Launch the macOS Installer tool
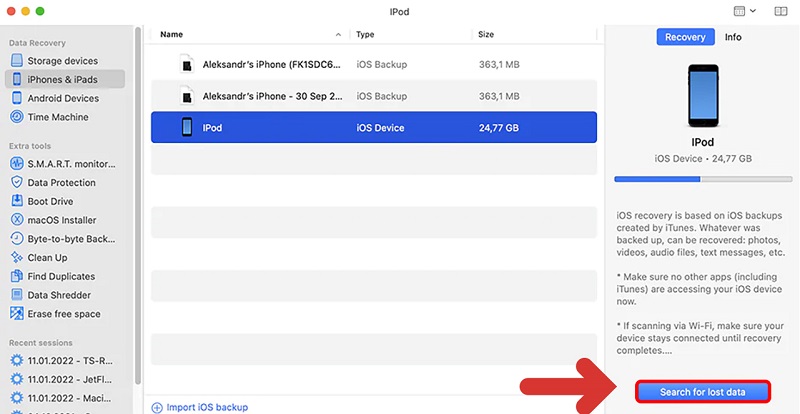800x414 pixels. point(60,220)
